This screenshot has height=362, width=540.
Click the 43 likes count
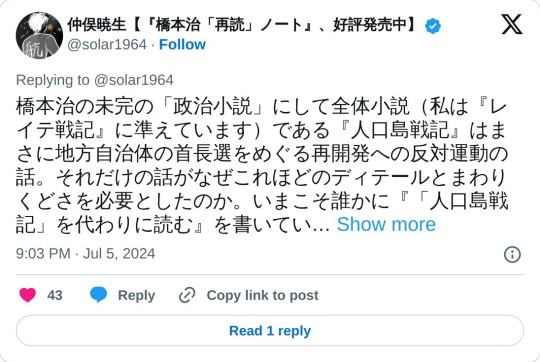(x=55, y=295)
